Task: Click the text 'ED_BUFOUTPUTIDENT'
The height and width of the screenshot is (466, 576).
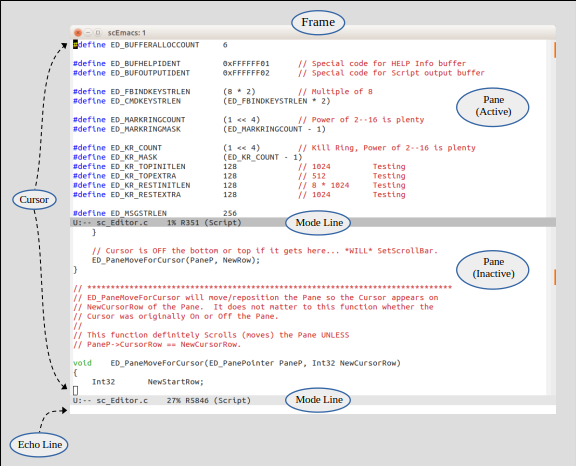Action: (x=150, y=73)
